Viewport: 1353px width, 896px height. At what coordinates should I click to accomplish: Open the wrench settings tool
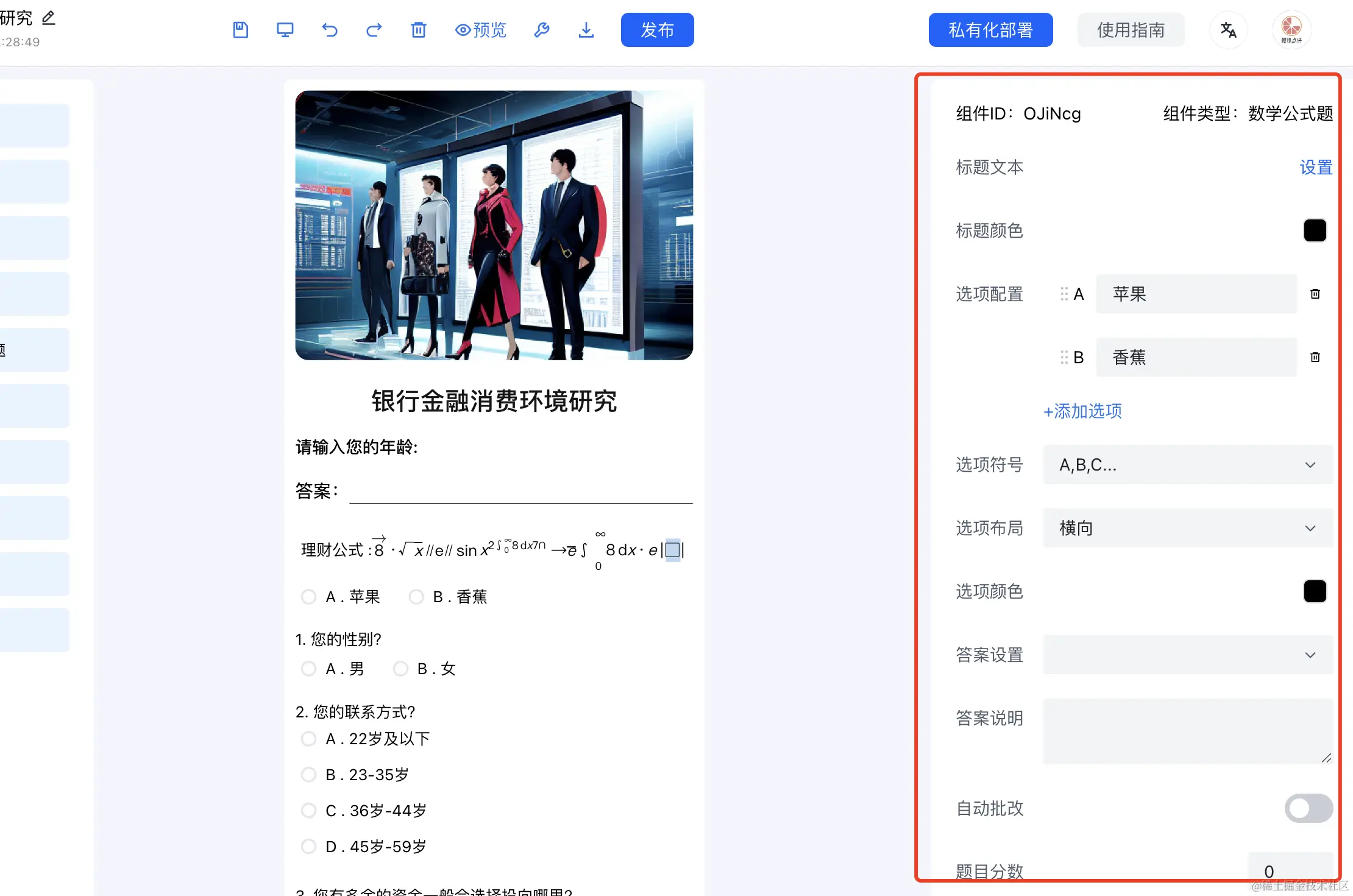point(542,30)
